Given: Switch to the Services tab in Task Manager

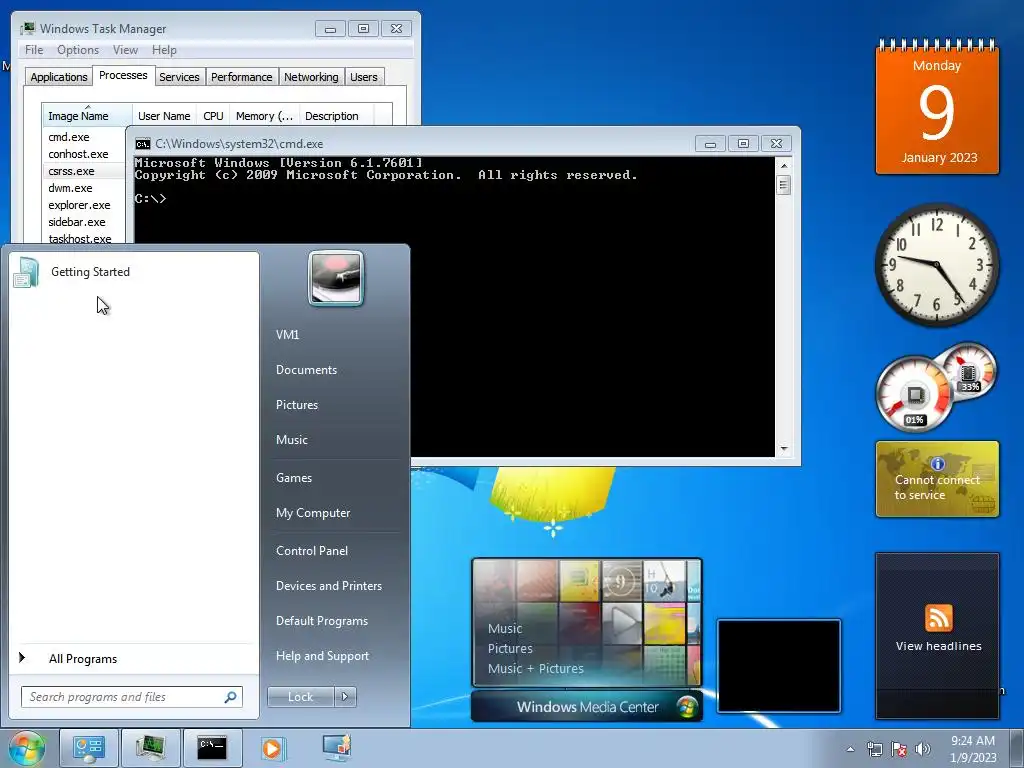Looking at the screenshot, I should (x=179, y=77).
